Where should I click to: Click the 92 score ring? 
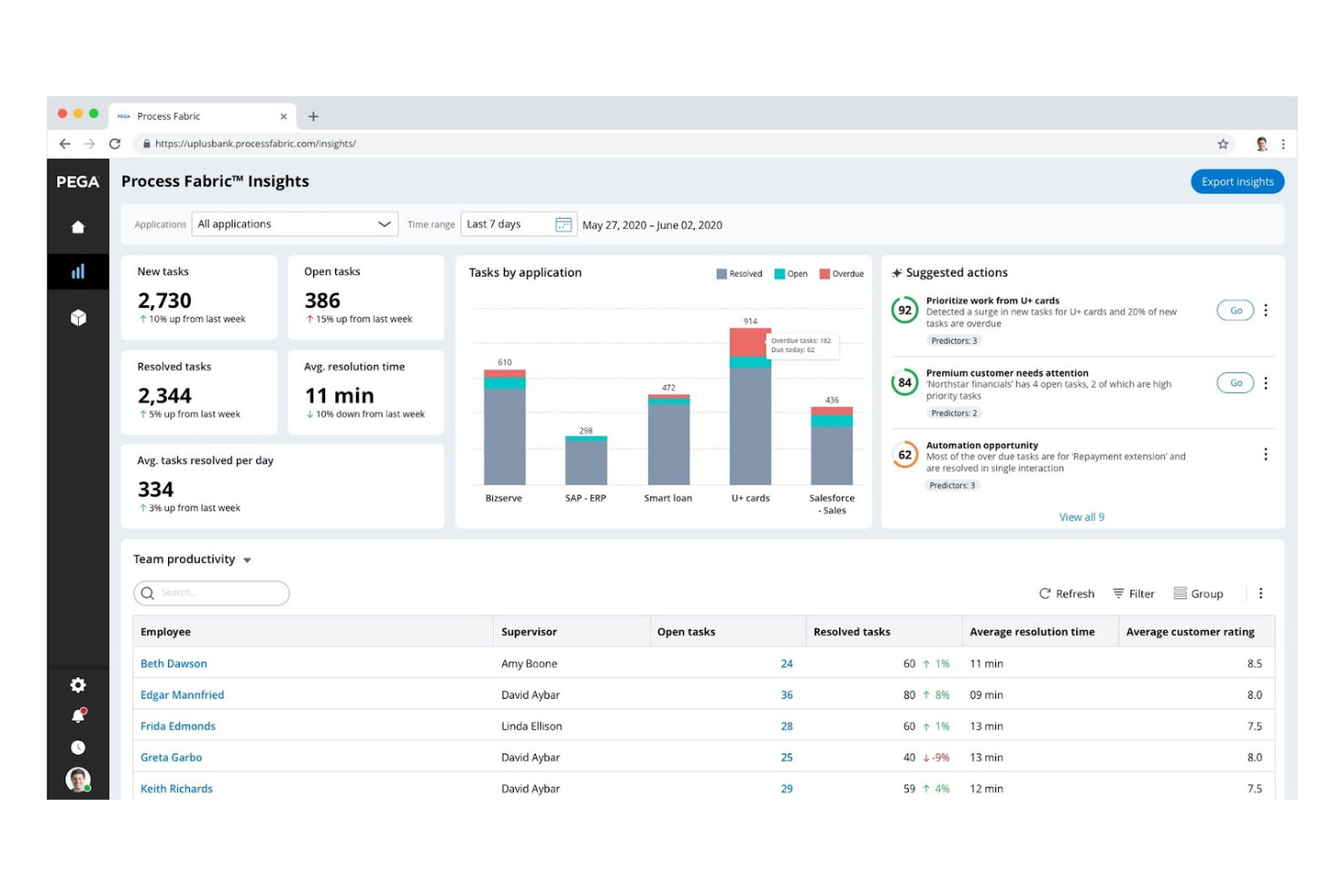(x=904, y=310)
